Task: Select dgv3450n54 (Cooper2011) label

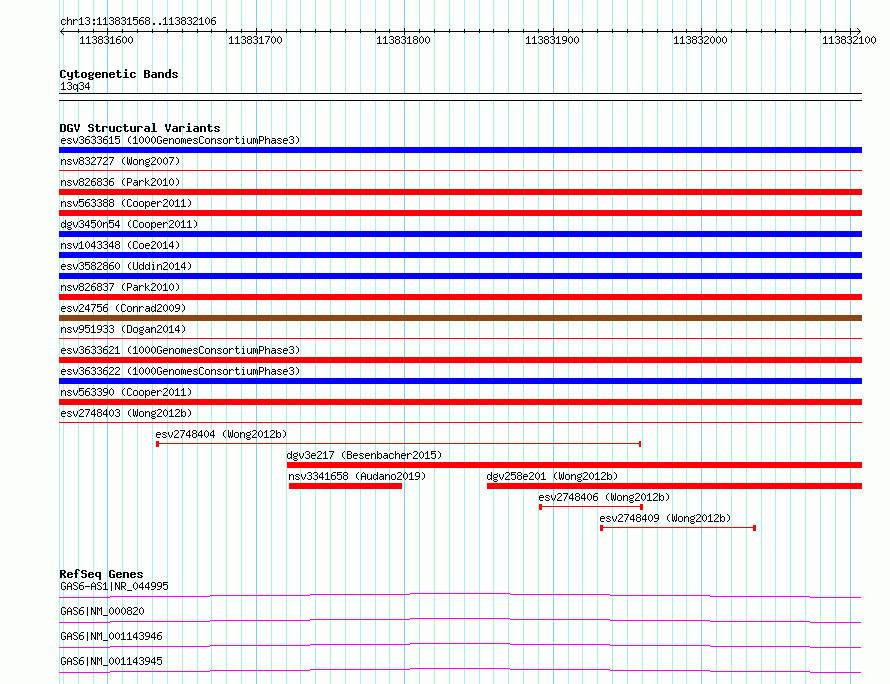Action: point(129,224)
